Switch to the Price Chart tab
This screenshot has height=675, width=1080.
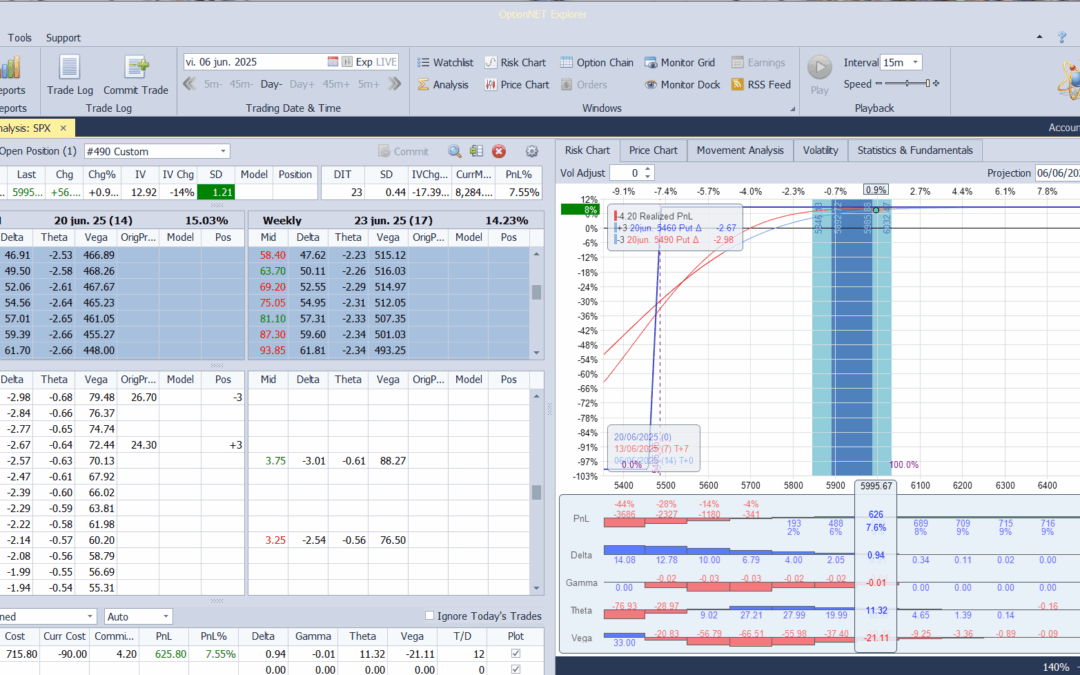(653, 150)
